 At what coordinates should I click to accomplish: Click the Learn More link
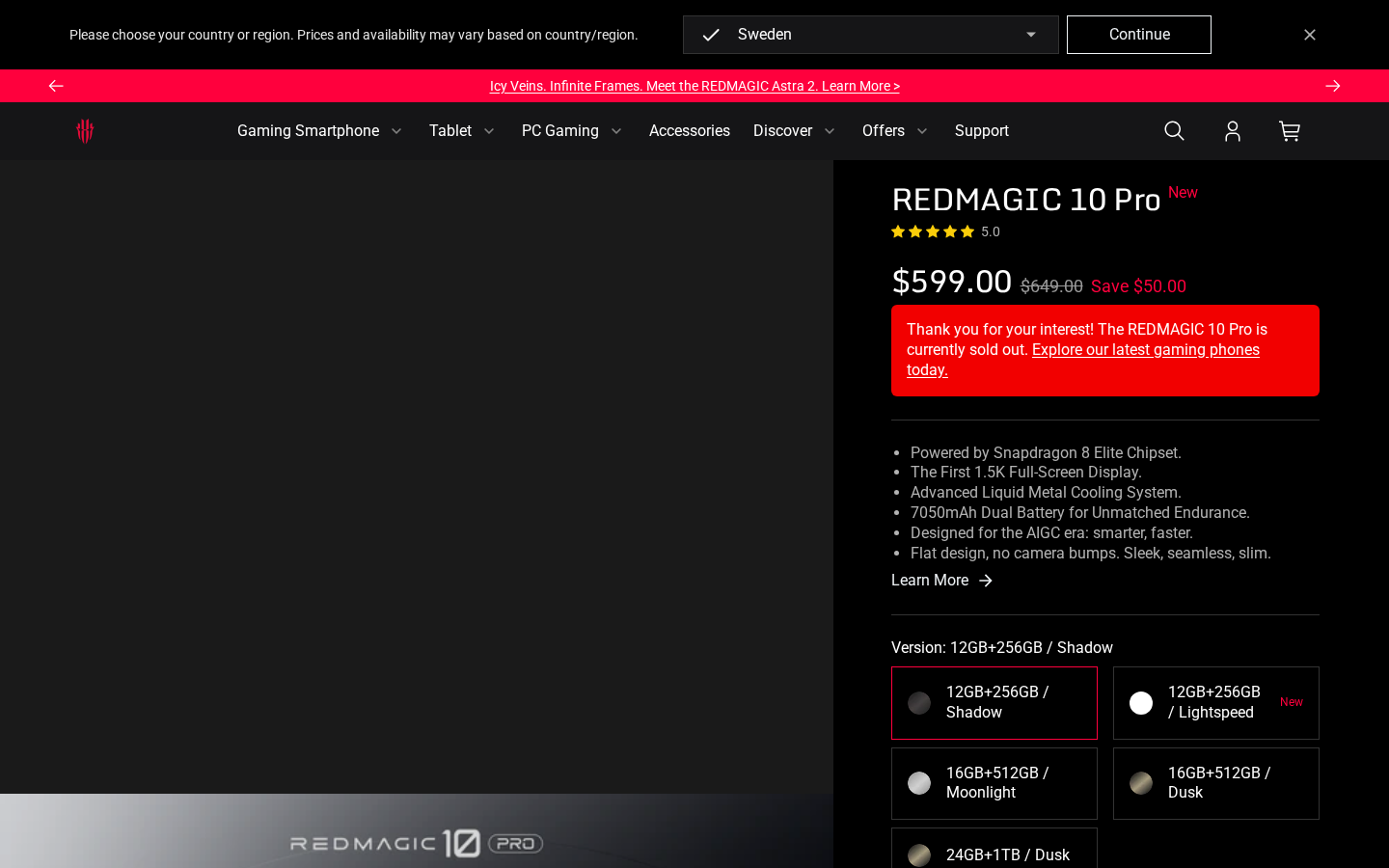point(930,581)
